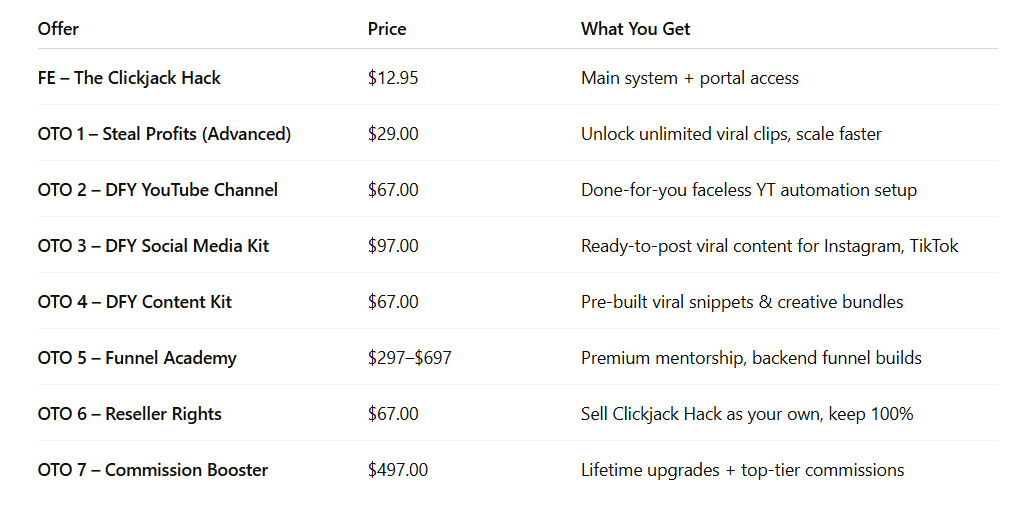The width and height of the screenshot is (1024, 506).
Task: Select OTO 6 – Reseller Rights cell
Action: (x=130, y=414)
